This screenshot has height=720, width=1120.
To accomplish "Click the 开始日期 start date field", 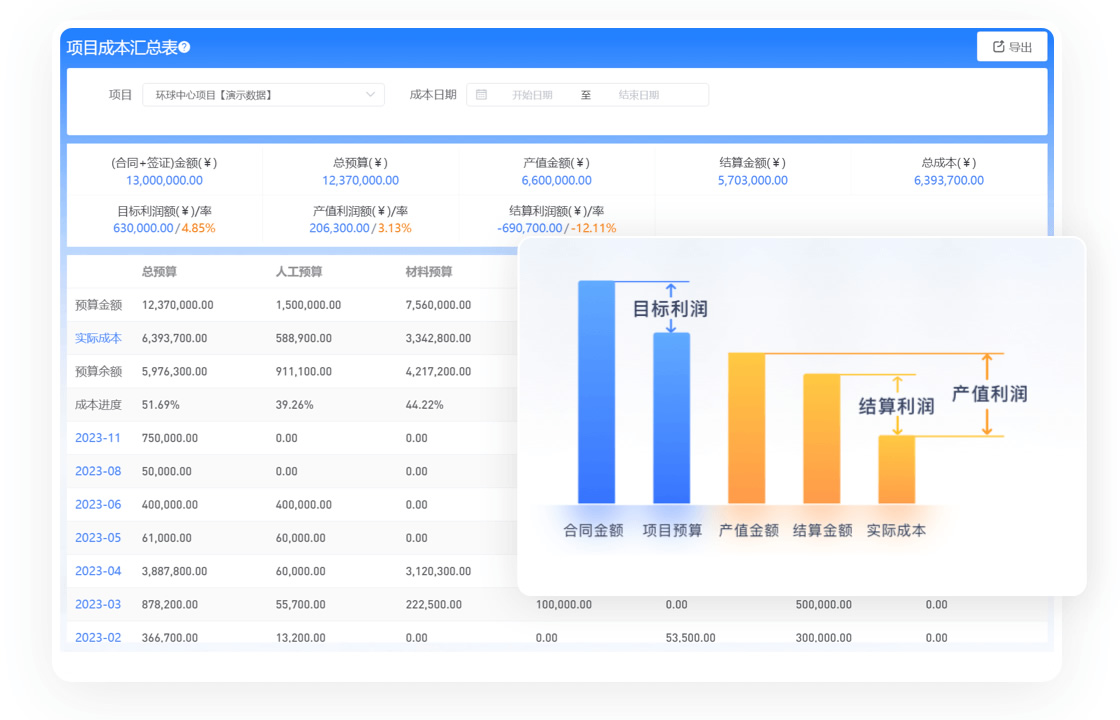I will (x=532, y=95).
